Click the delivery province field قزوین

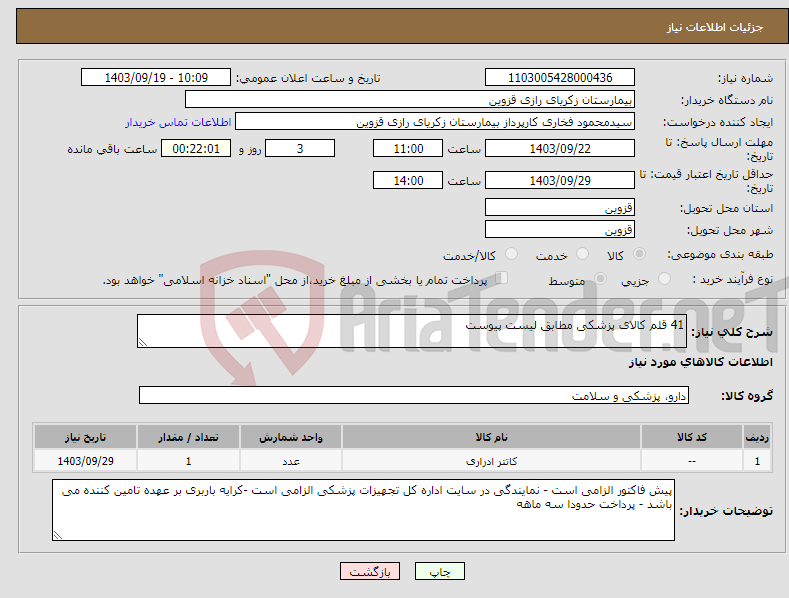coord(560,207)
